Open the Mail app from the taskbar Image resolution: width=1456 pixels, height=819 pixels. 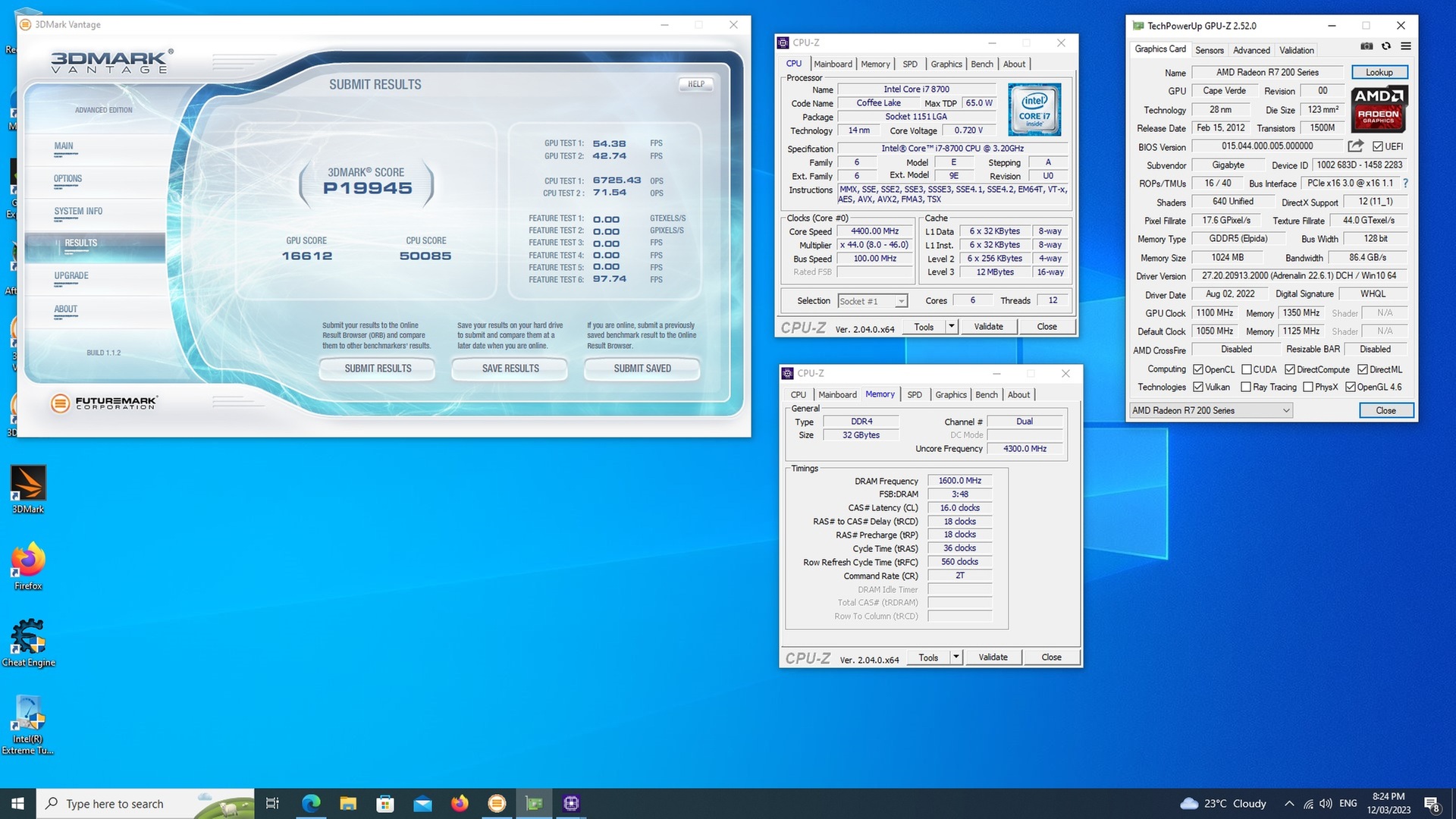click(x=422, y=804)
